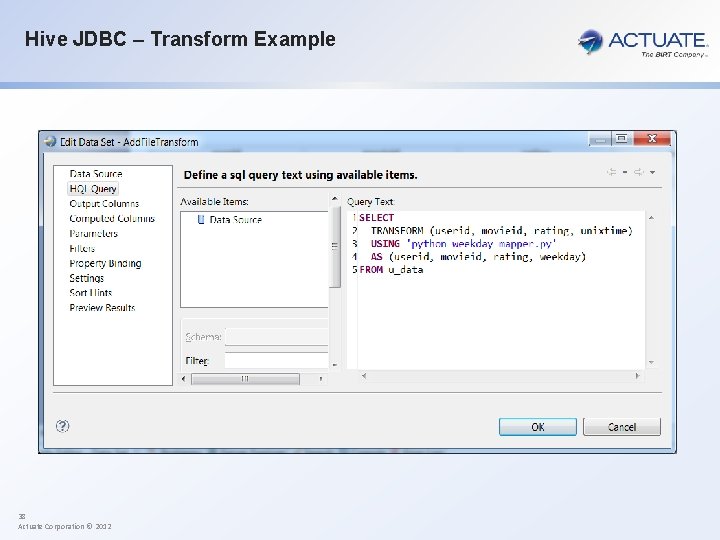720x540 pixels.
Task: Click 'python weekday_mapper.py' string in query
Action: coord(481,243)
